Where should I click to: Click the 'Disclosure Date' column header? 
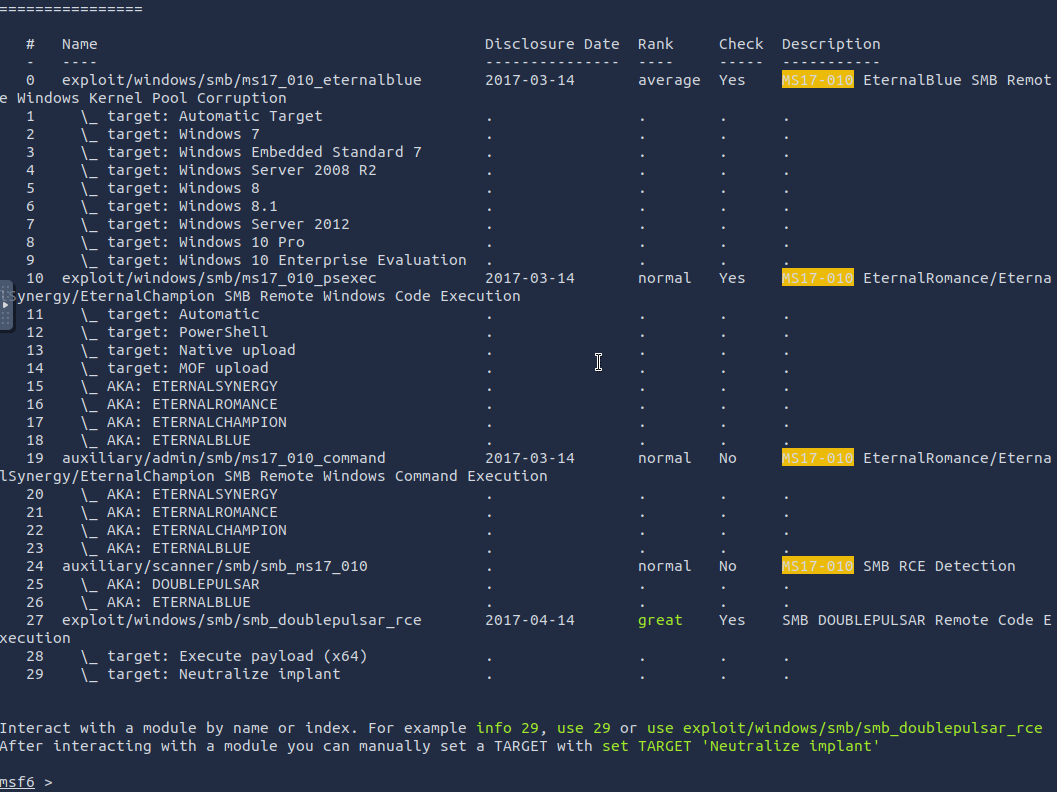point(552,44)
